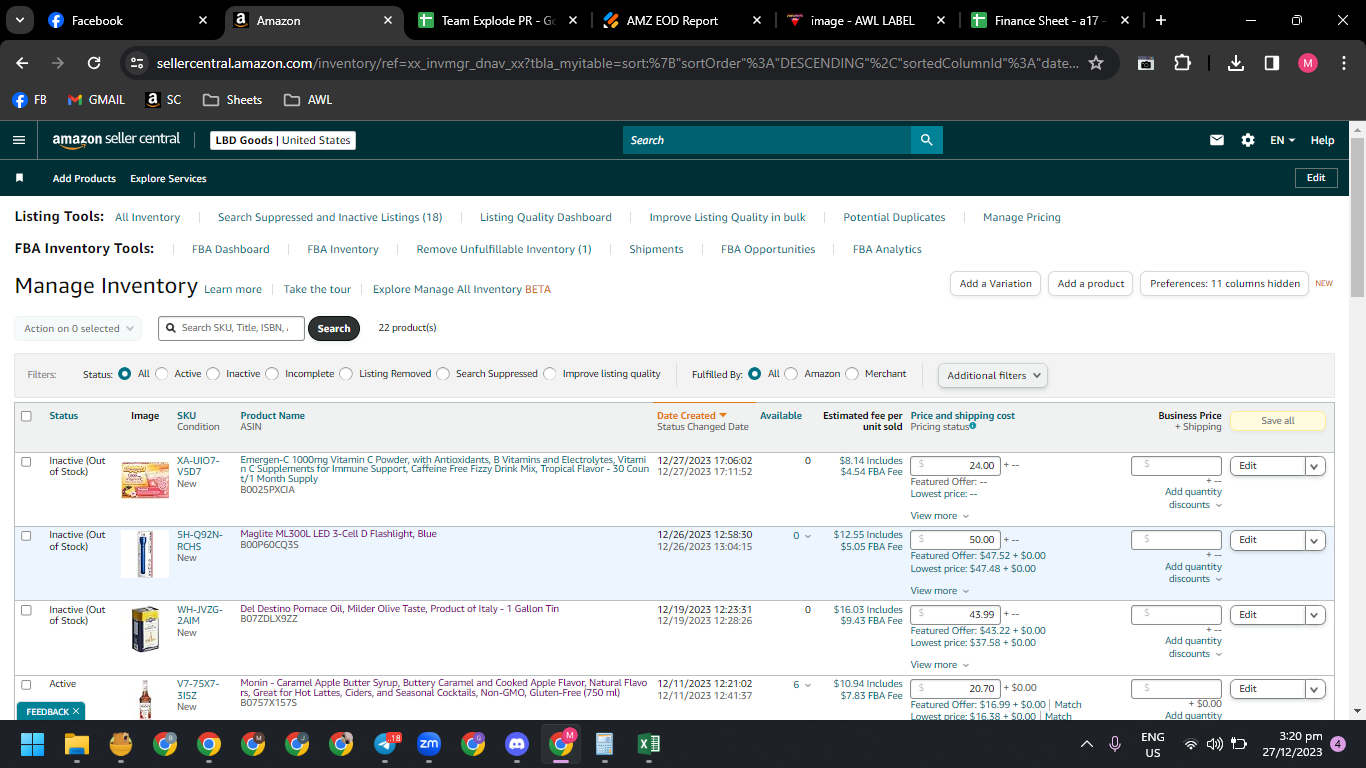1366x768 pixels.
Task: Sort by Date Created column header
Action: coord(691,416)
